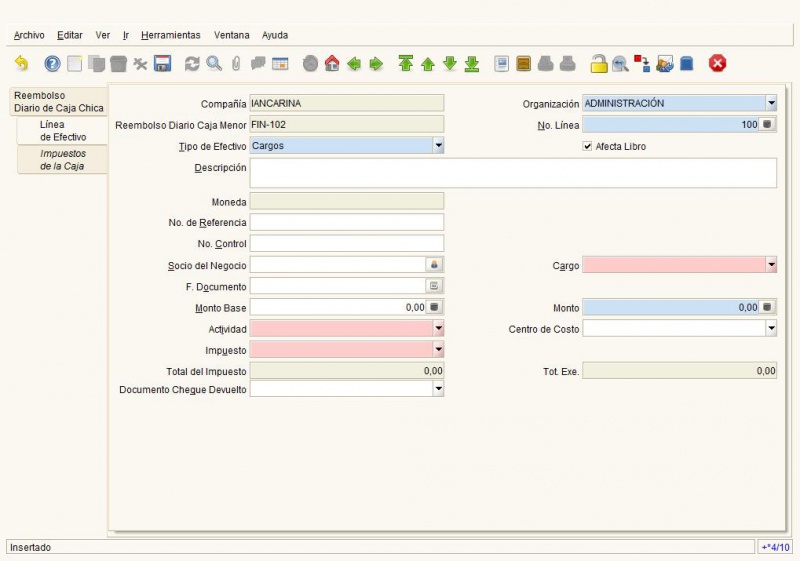800x561 pixels.
Task: Open the Ayuda menu
Action: (275, 35)
